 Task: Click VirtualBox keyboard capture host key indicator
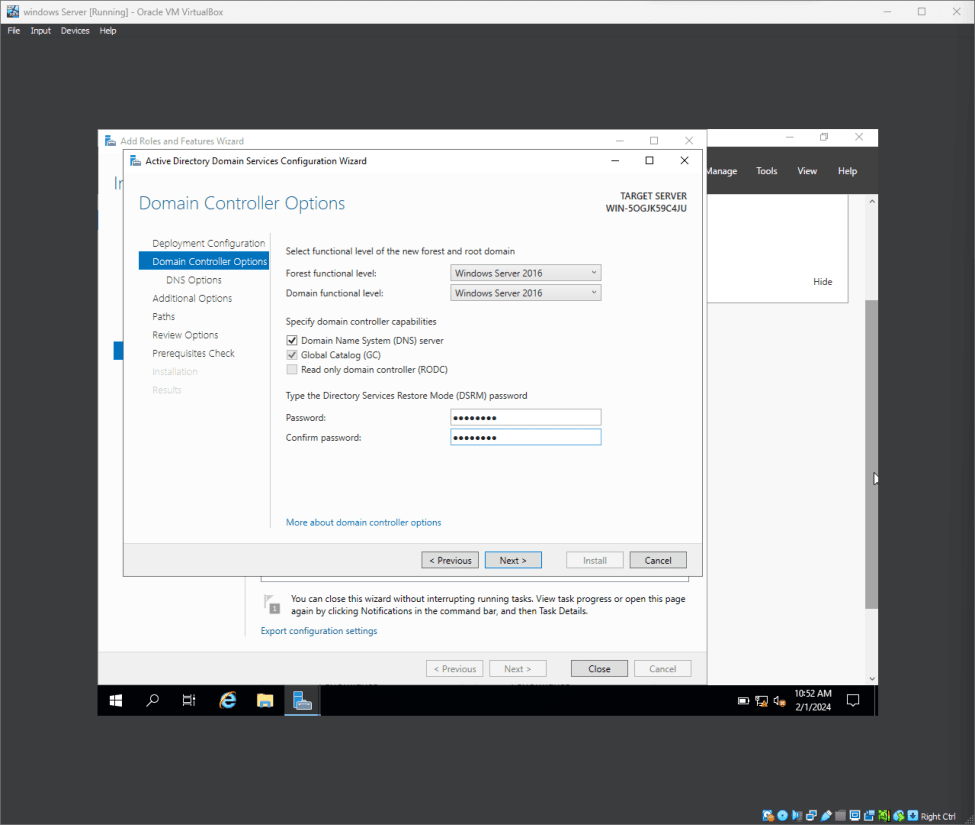click(913, 816)
